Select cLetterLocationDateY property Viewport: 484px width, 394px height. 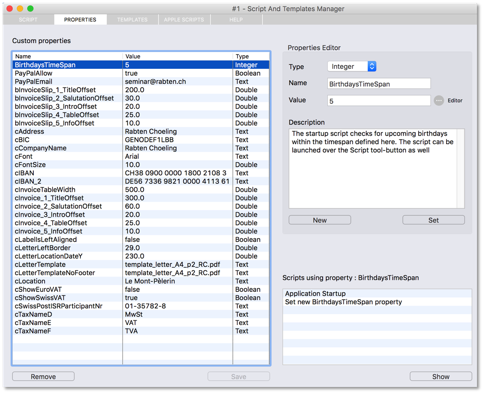[x=141, y=256]
